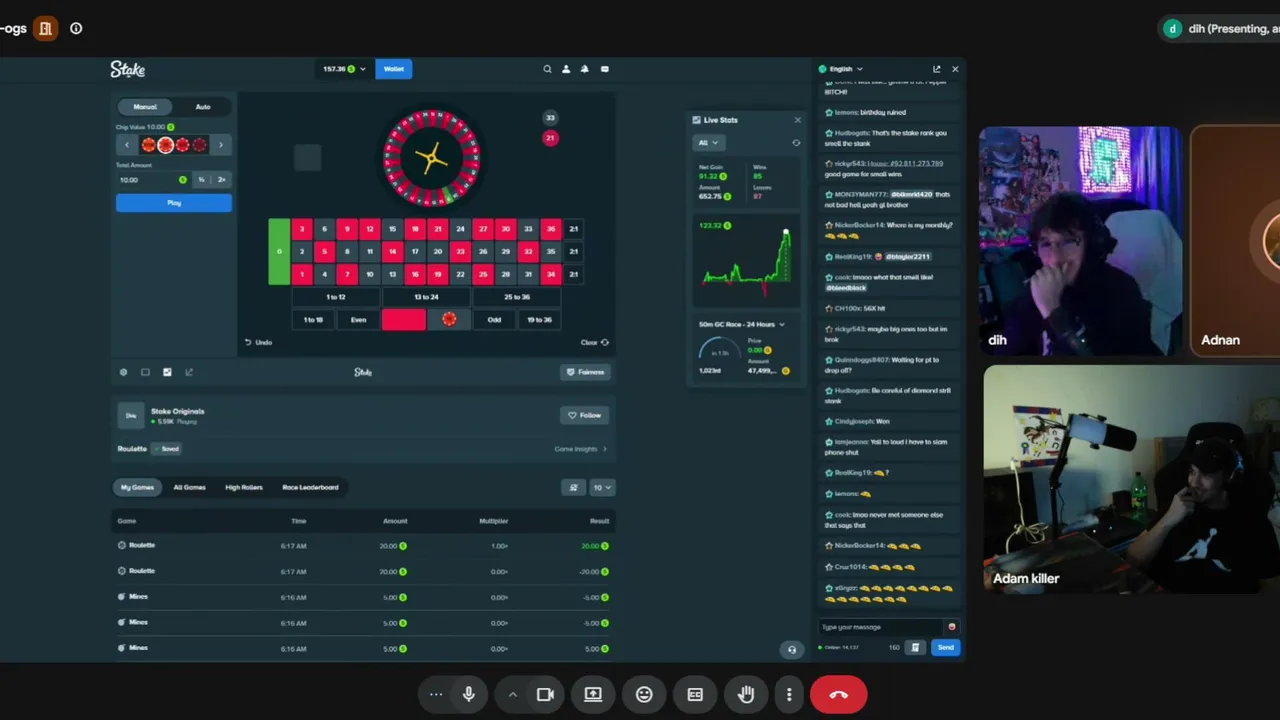Screen dimensions: 1280x720
Task: Click the Total Amount input field
Action: pos(153,180)
